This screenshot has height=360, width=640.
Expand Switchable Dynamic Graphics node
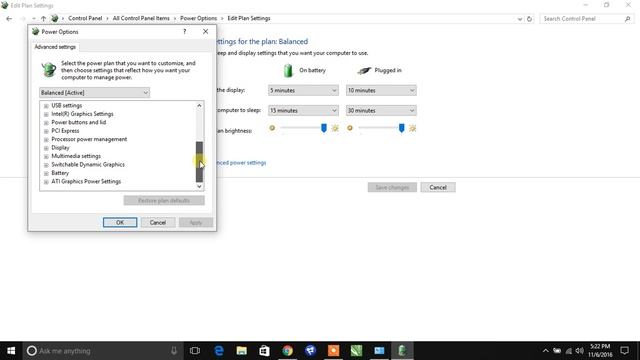46,165
